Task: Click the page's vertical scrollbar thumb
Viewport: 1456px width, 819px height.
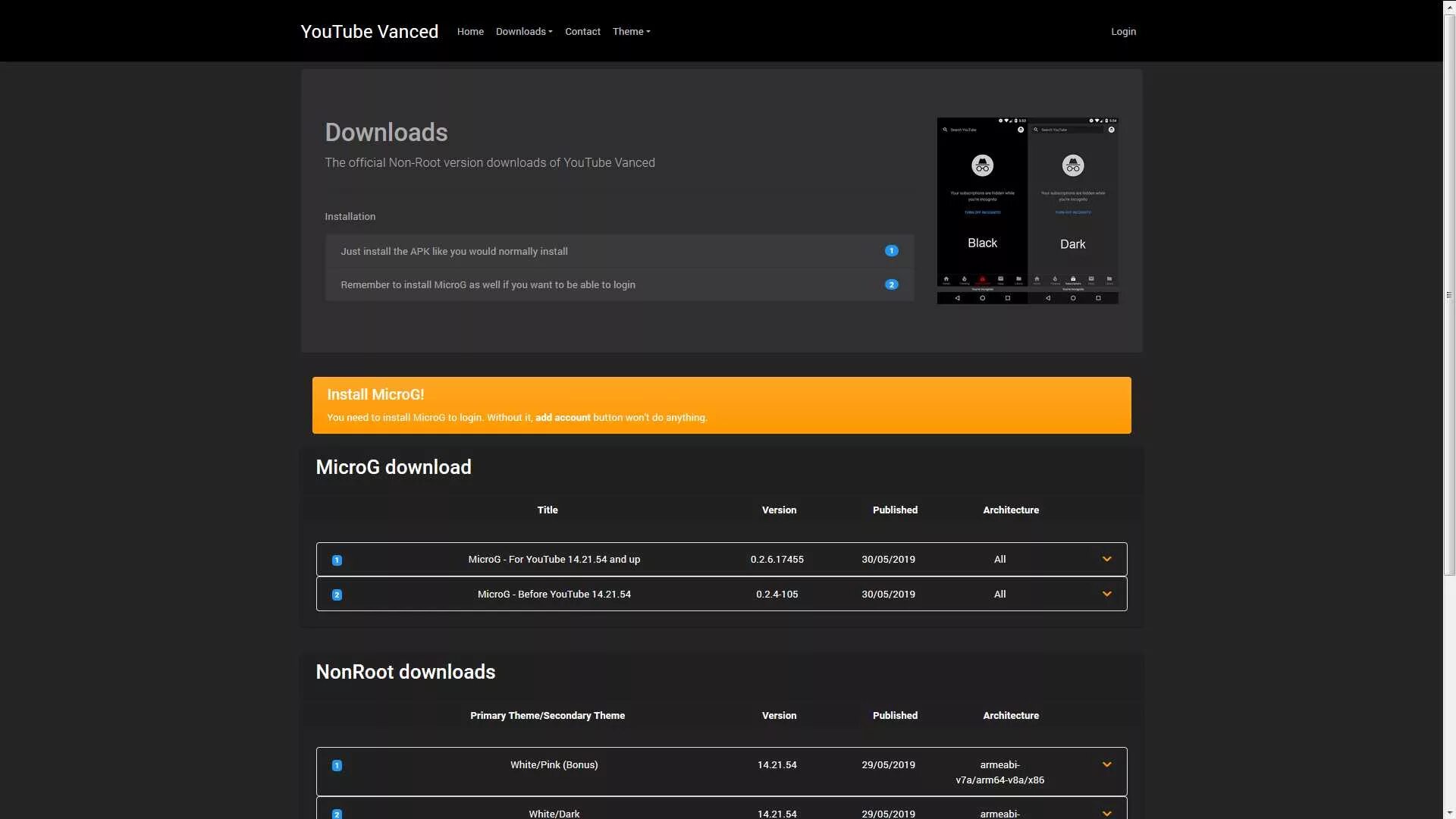Action: tap(1449, 296)
